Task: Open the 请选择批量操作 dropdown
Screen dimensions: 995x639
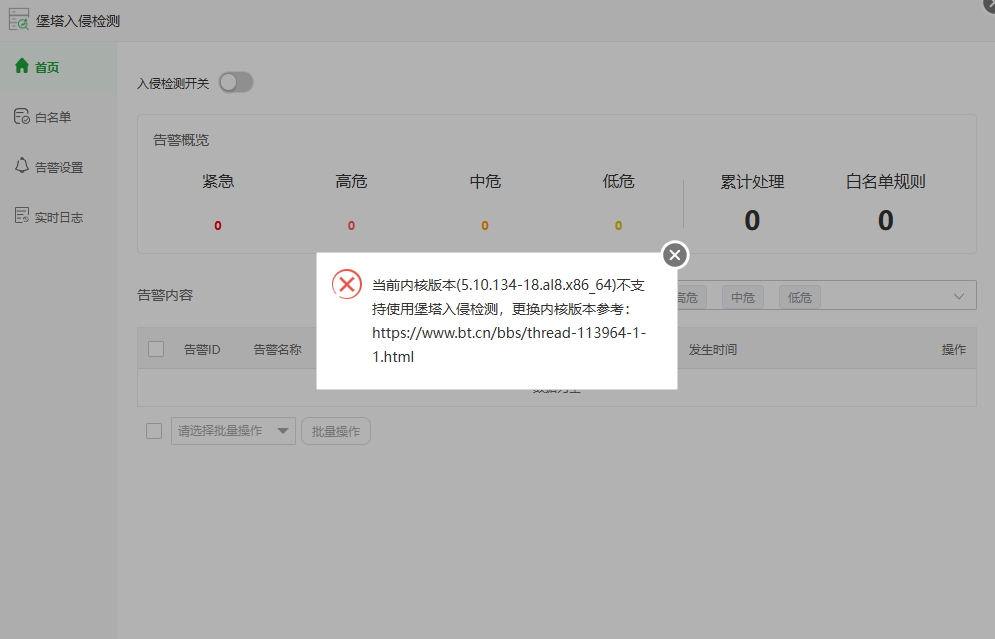Action: coord(233,430)
